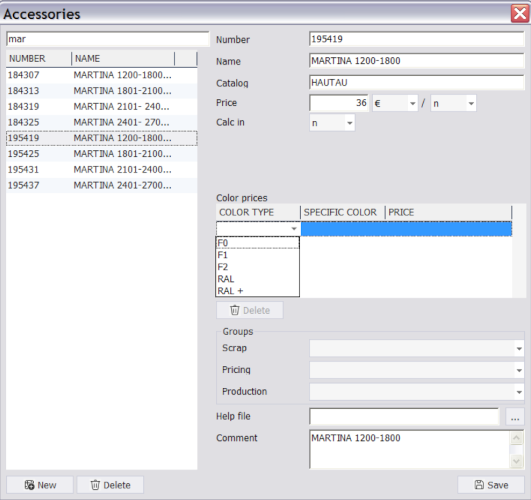Open the Scrap group dropdown

[x=417, y=348]
